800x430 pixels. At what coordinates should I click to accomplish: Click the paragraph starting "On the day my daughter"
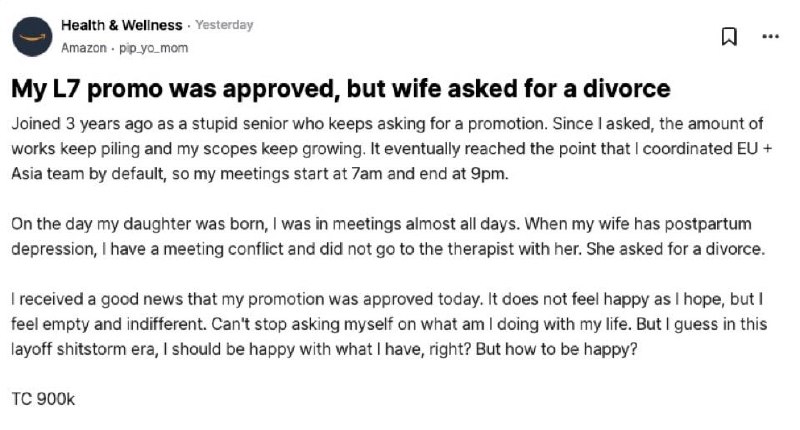click(388, 236)
